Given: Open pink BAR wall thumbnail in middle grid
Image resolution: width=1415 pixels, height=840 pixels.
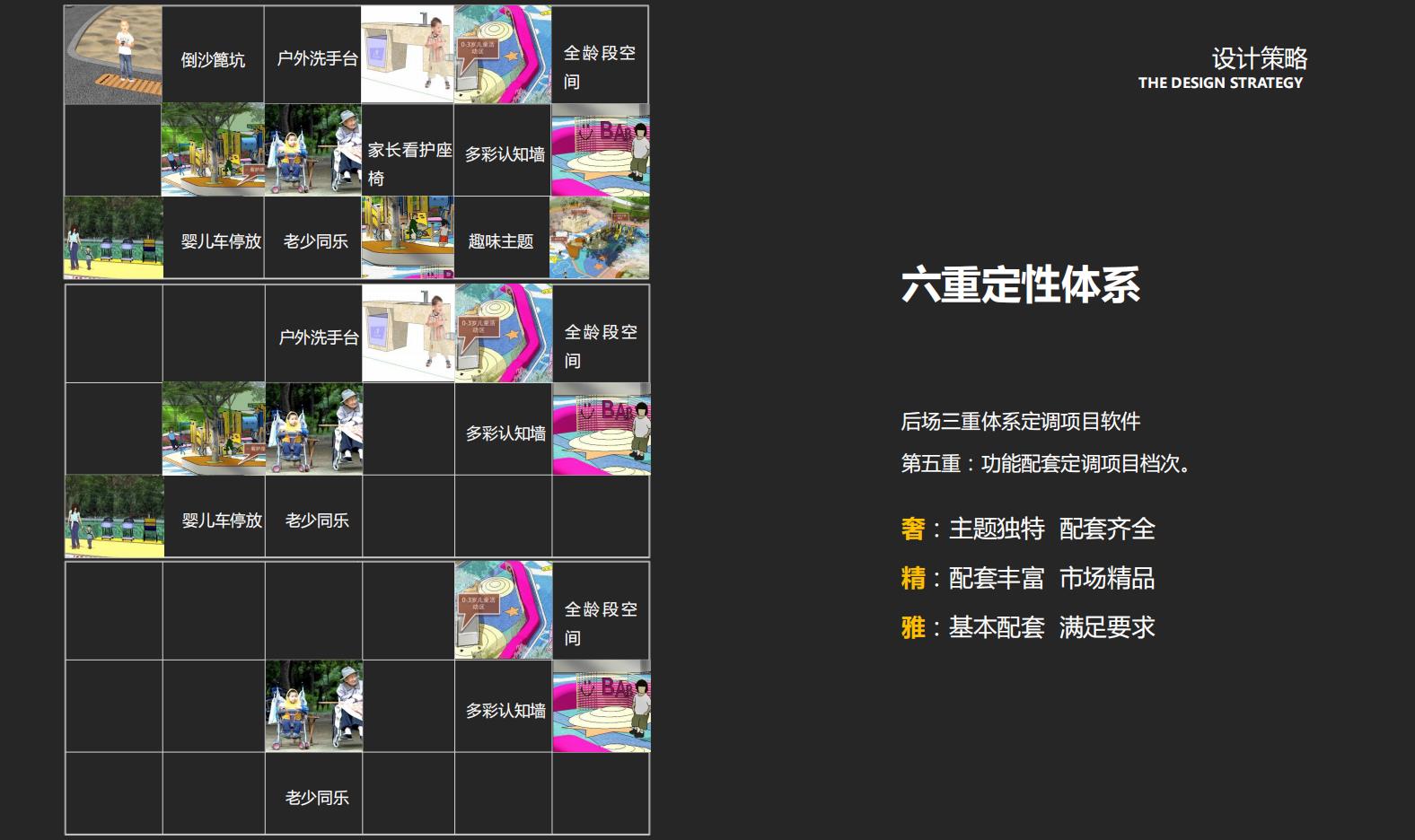Looking at the screenshot, I should click(602, 429).
